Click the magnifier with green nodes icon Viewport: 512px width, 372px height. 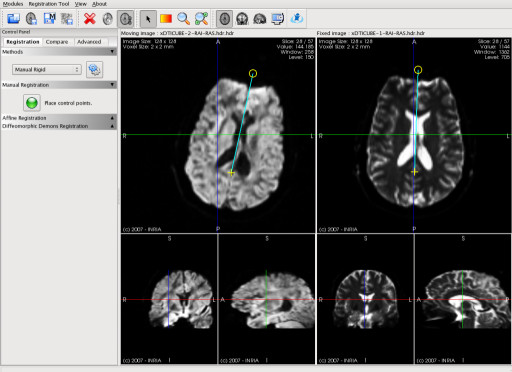click(201, 19)
